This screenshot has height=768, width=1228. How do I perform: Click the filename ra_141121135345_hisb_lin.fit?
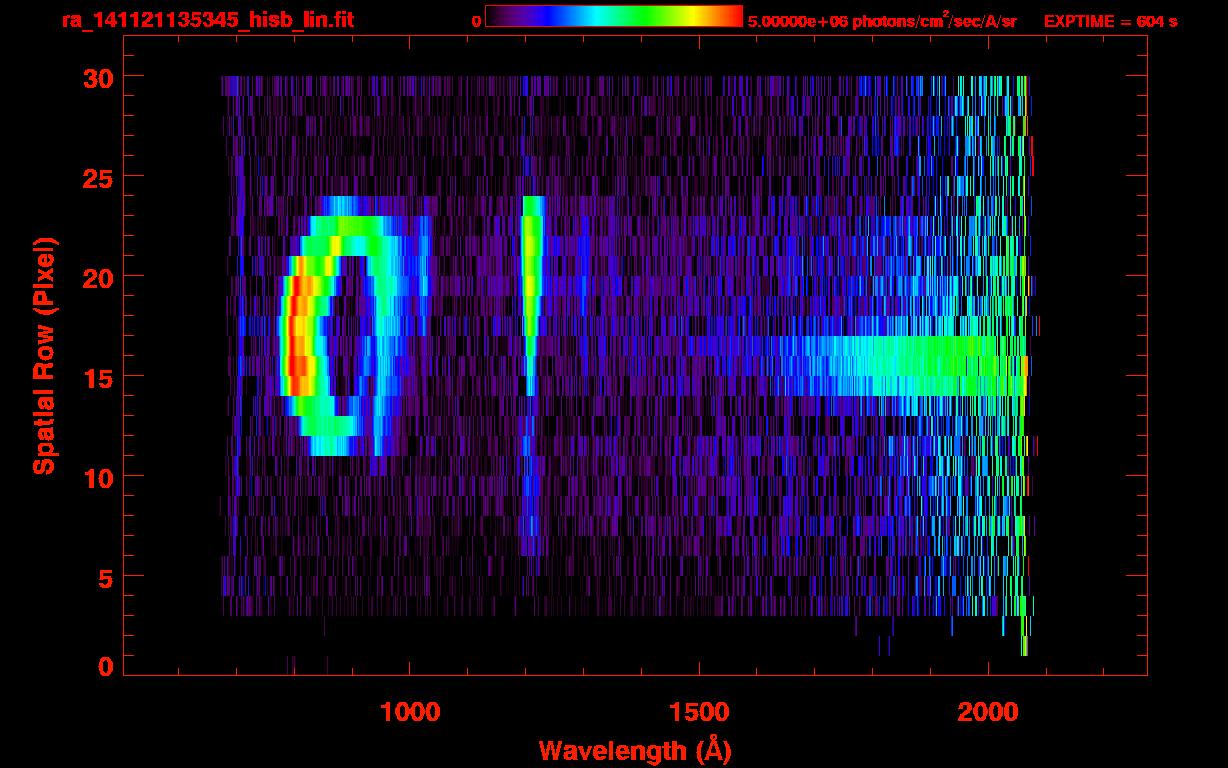(x=207, y=19)
